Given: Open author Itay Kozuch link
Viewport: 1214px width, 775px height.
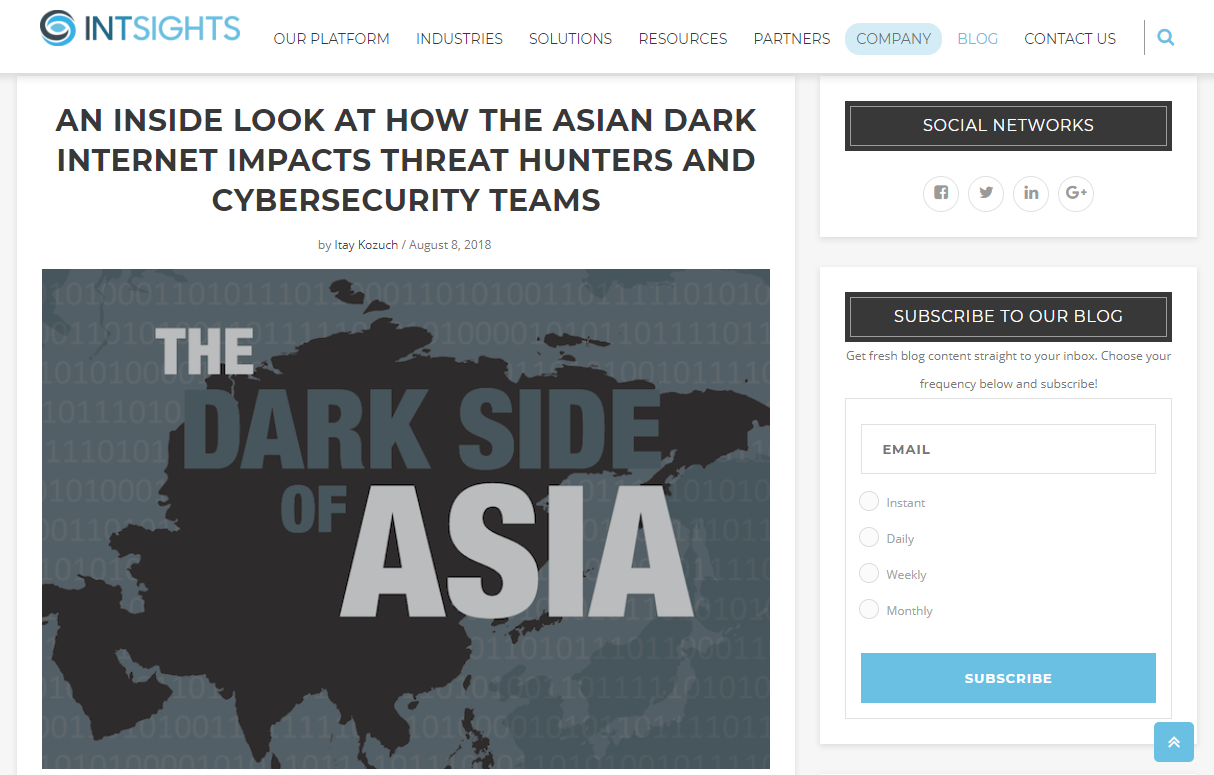Looking at the screenshot, I should 366,245.
